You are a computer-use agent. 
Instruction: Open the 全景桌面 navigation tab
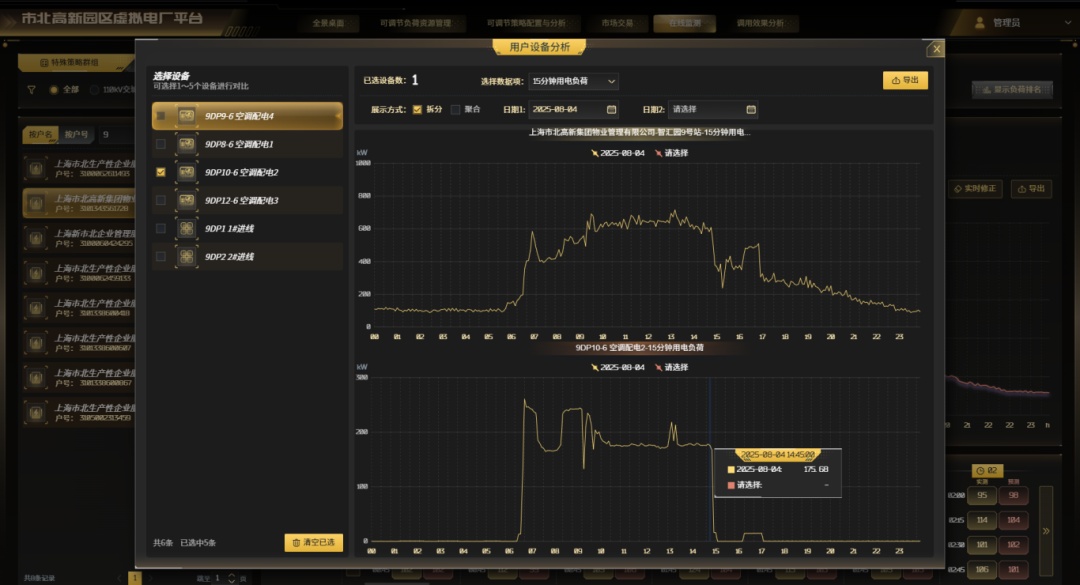pos(328,23)
